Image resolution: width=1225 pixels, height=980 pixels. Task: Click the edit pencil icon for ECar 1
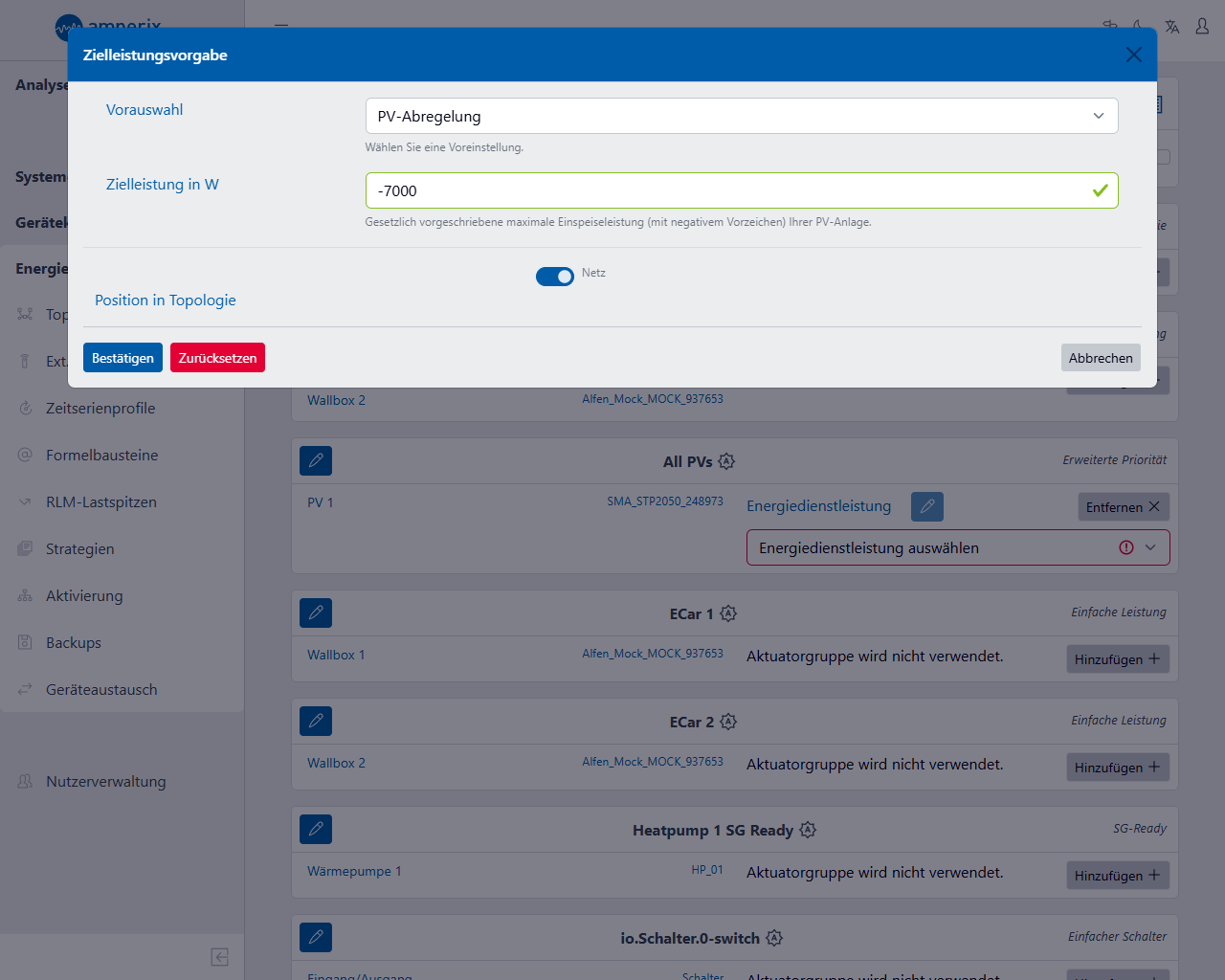(316, 612)
